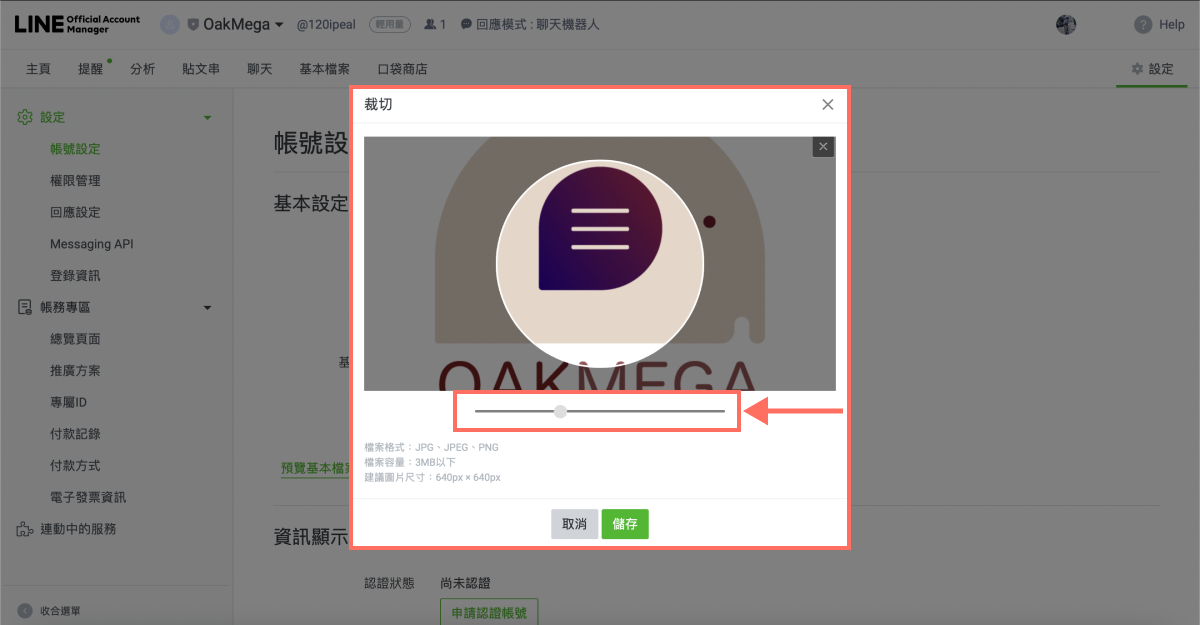Image resolution: width=1200 pixels, height=625 pixels.
Task: Click the 回應模式 chat bubble icon
Action: pyautogui.click(x=466, y=24)
